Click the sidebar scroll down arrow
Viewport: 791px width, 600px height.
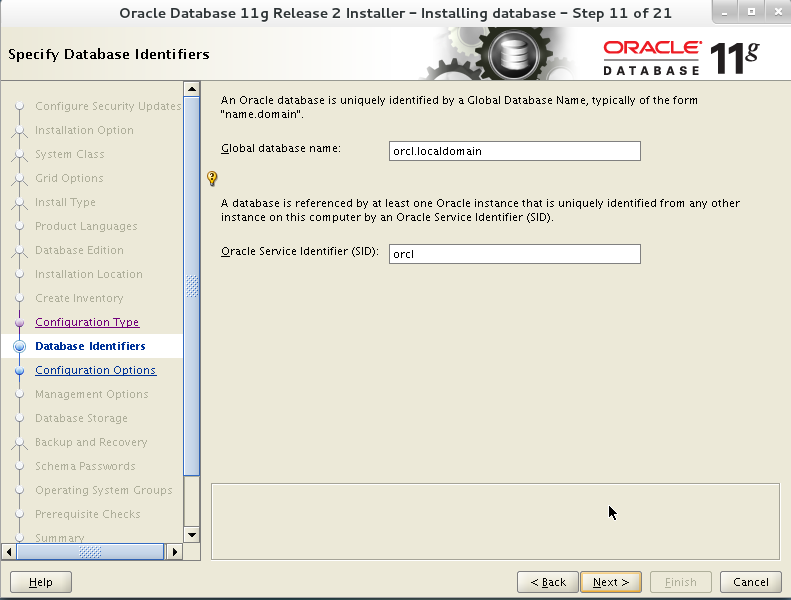tap(192, 535)
